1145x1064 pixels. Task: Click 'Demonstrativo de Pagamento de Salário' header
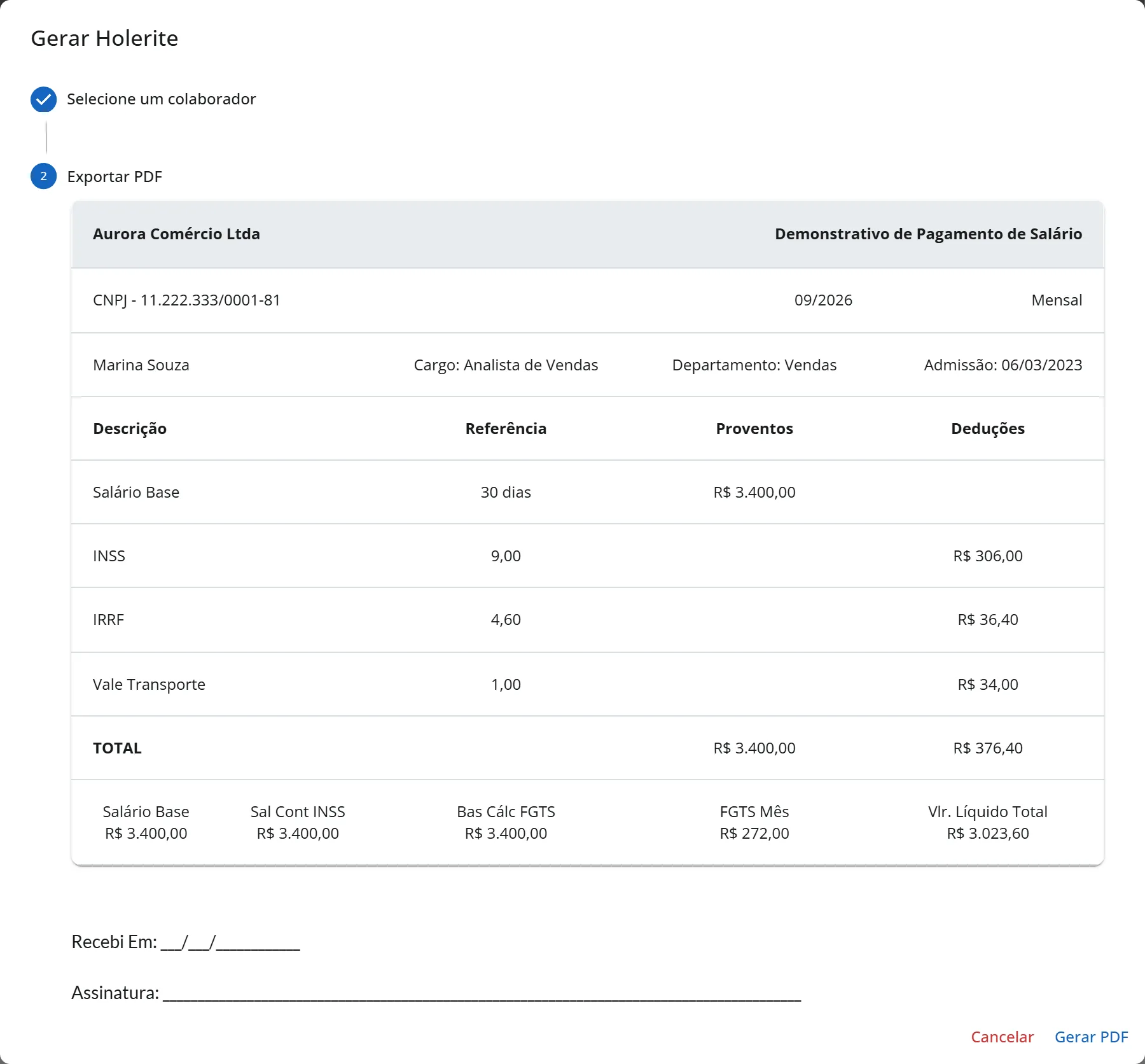[x=928, y=234]
